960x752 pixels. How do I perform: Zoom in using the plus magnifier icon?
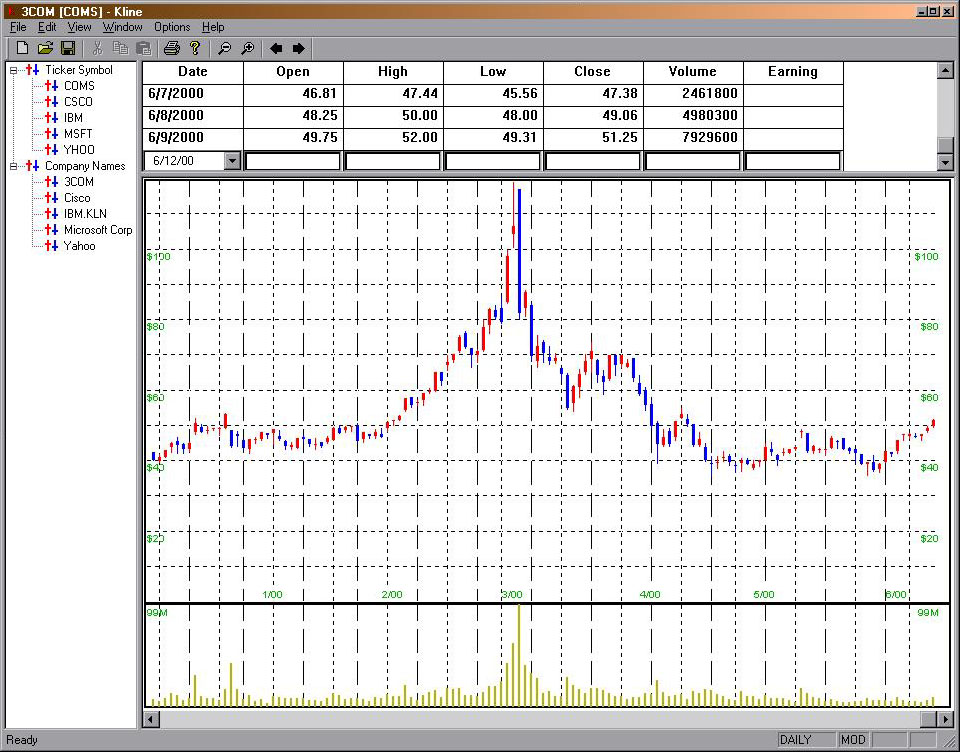pos(247,48)
